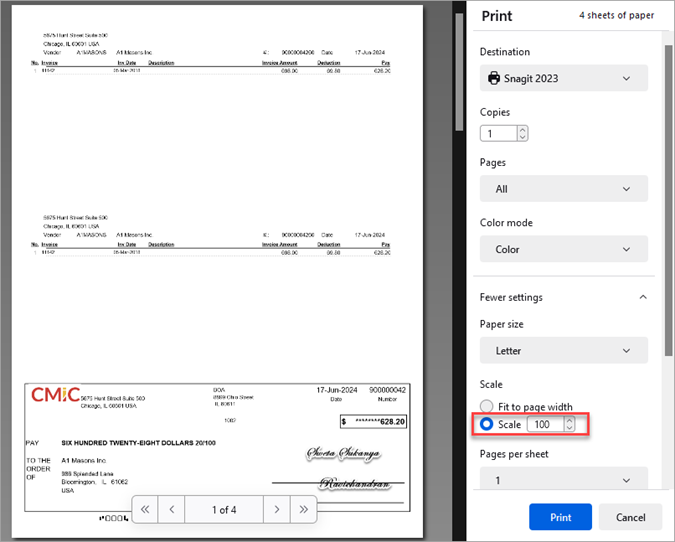Viewport: 675px width, 542px height.
Task: Increase scale value with up arrow
Action: (x=569, y=421)
